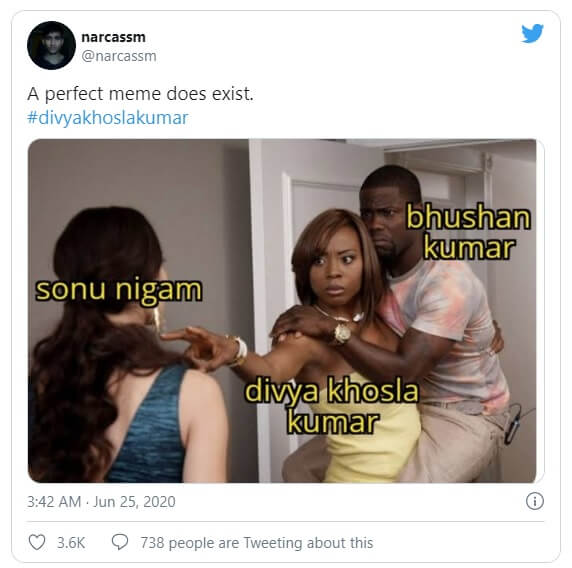Click the 3.6K like count

pos(71,542)
